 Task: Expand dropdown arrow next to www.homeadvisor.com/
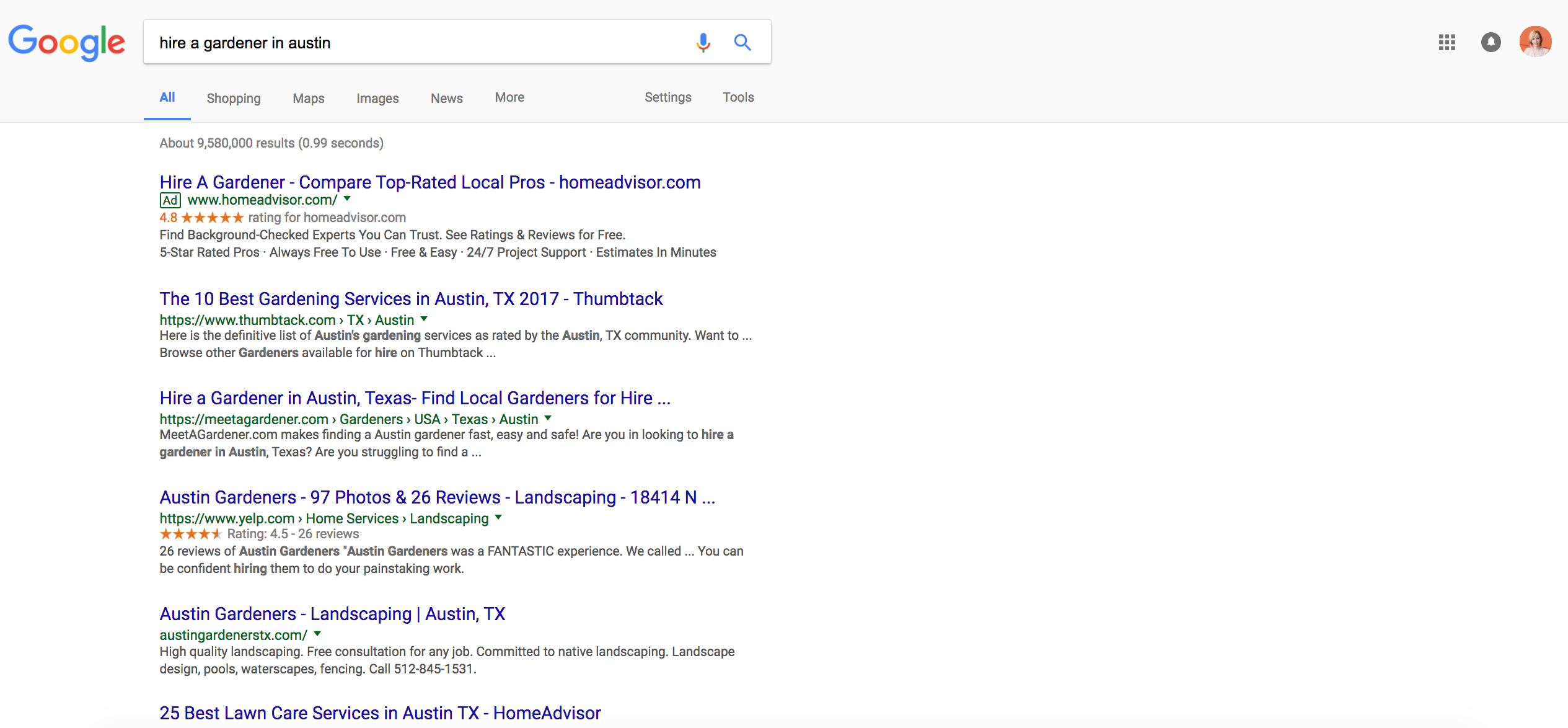(348, 199)
